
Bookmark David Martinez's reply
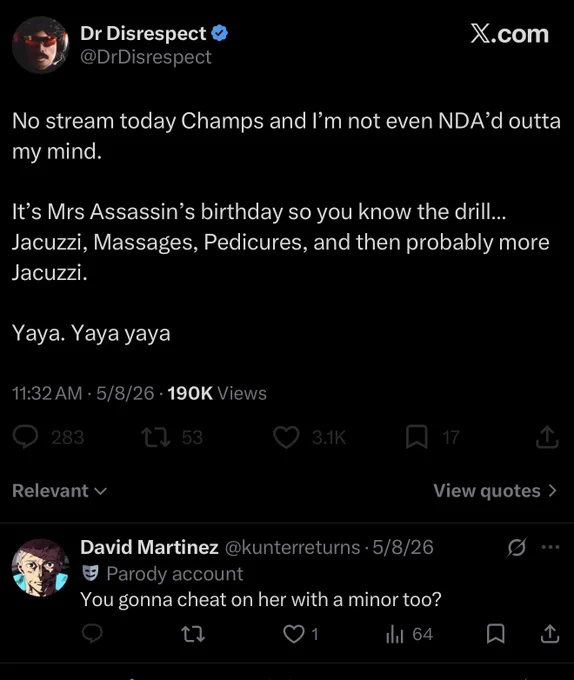tap(496, 634)
